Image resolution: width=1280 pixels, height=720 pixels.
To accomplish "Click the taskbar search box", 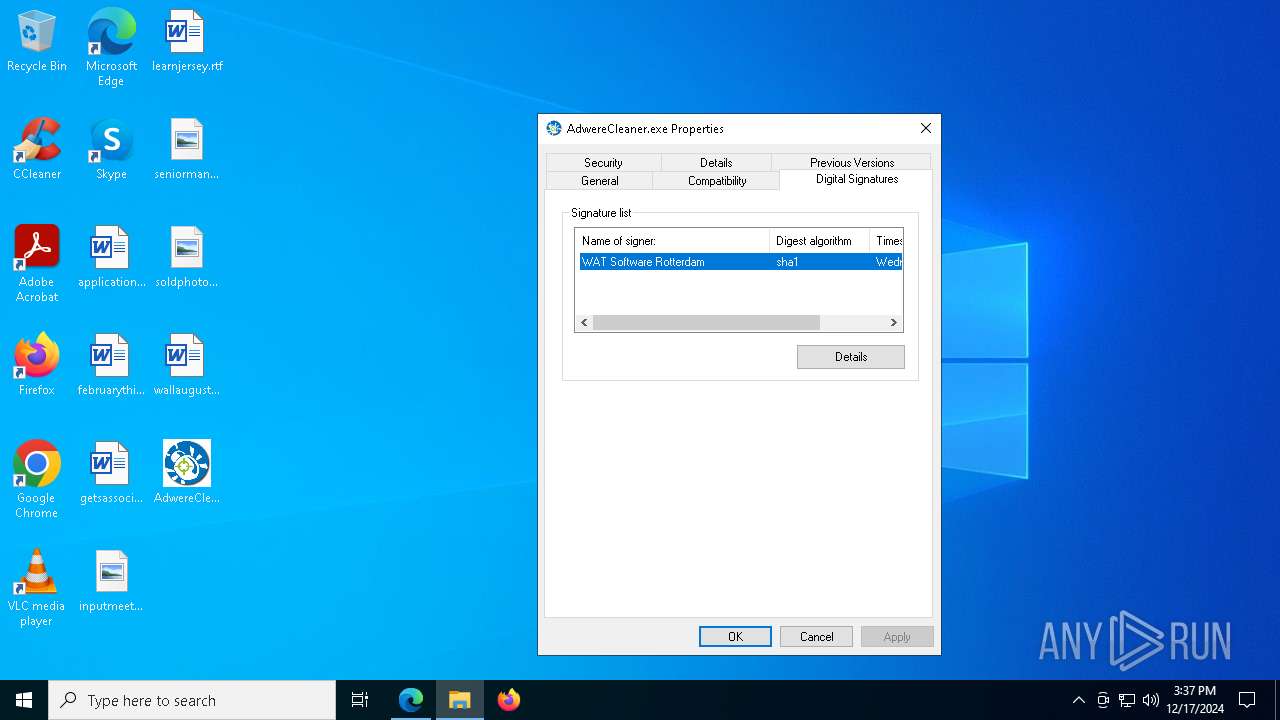I will 192,700.
